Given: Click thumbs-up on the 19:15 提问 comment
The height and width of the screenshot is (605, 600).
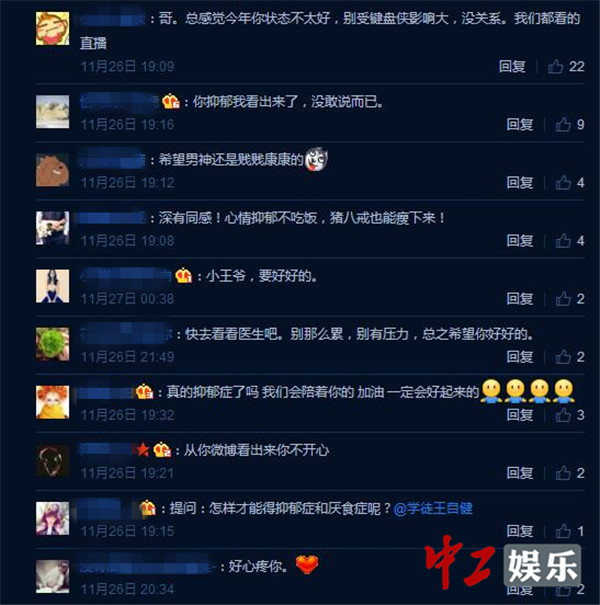Looking at the screenshot, I should point(563,531).
